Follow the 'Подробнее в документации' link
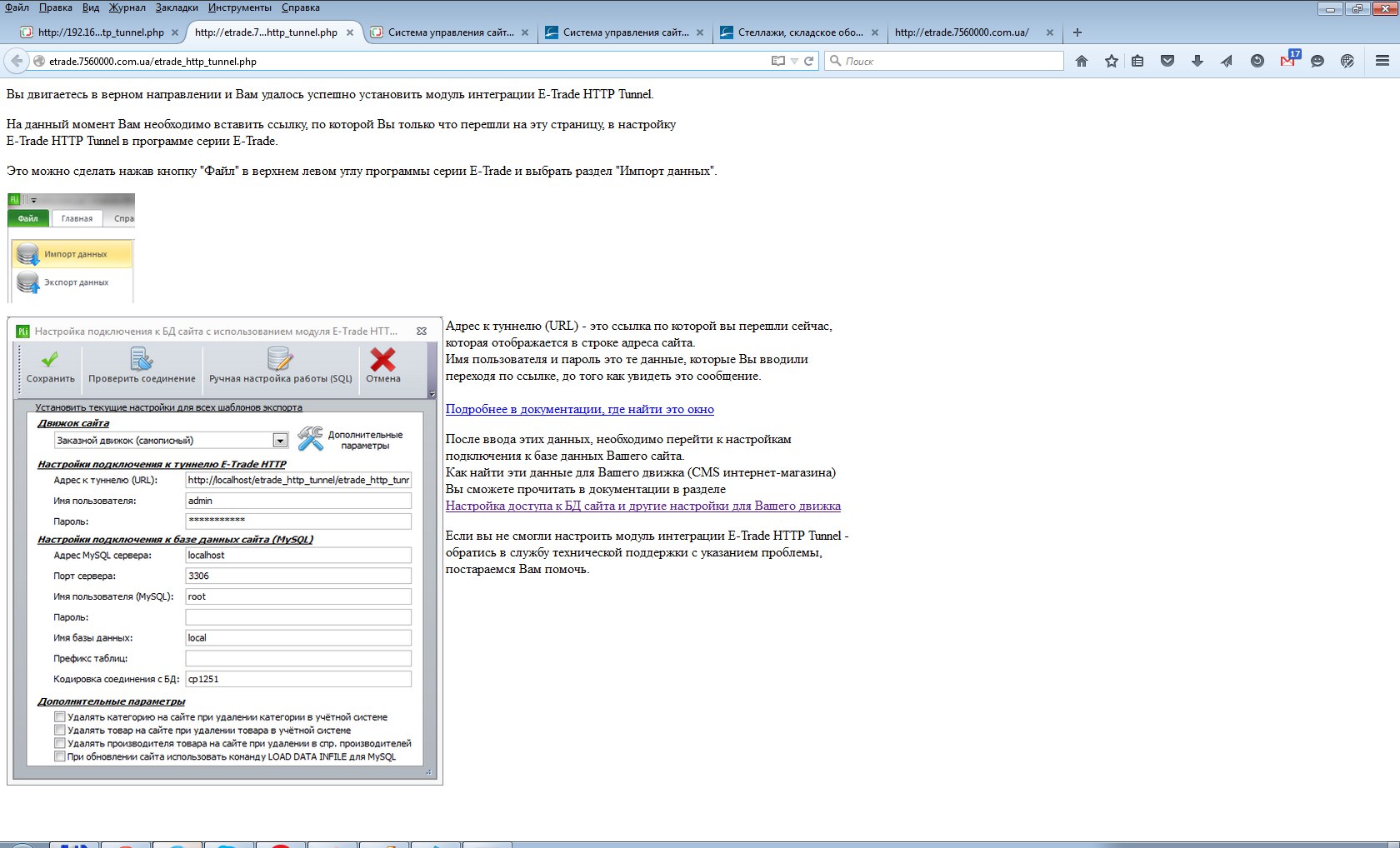Viewport: 1400px width, 848px height. 580,409
